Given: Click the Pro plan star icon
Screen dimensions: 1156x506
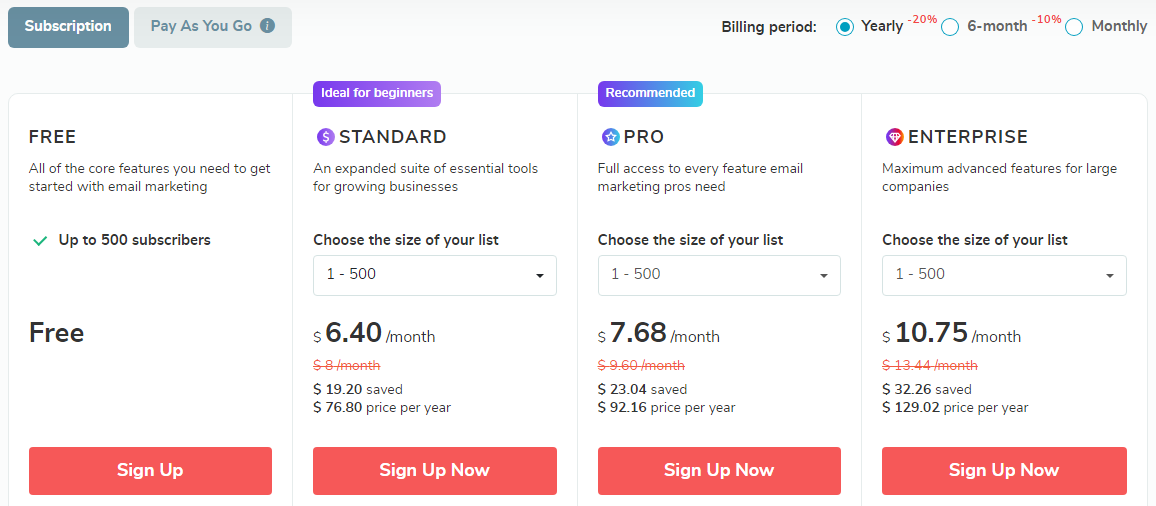Looking at the screenshot, I should point(610,137).
